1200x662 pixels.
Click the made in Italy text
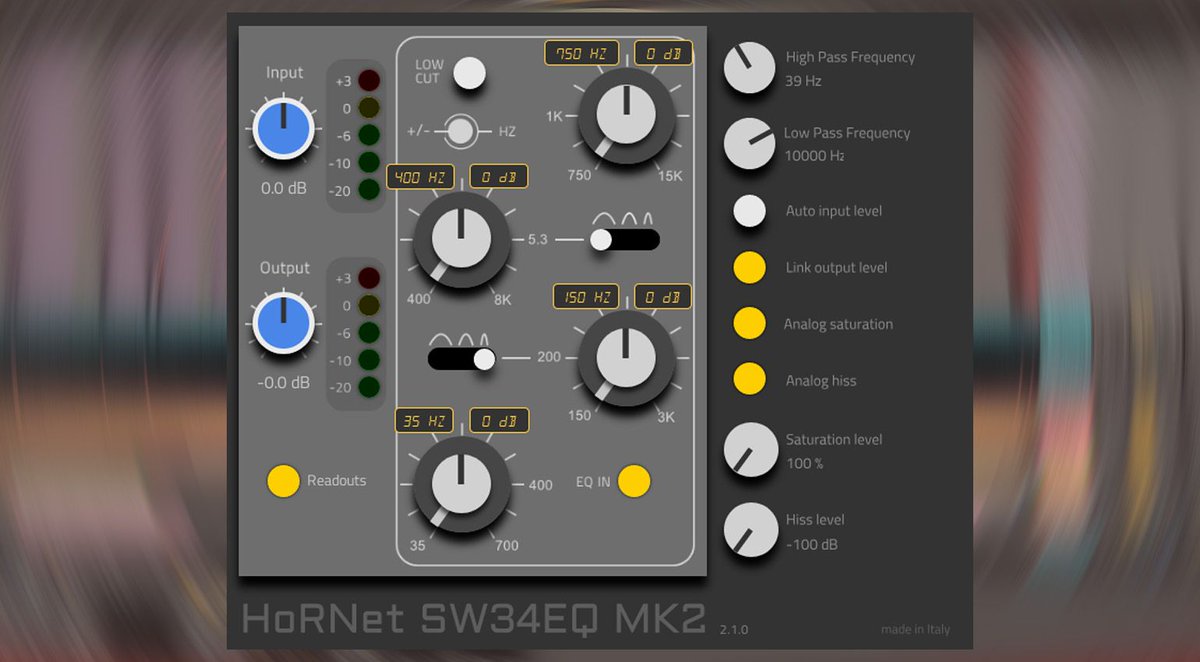[916, 630]
